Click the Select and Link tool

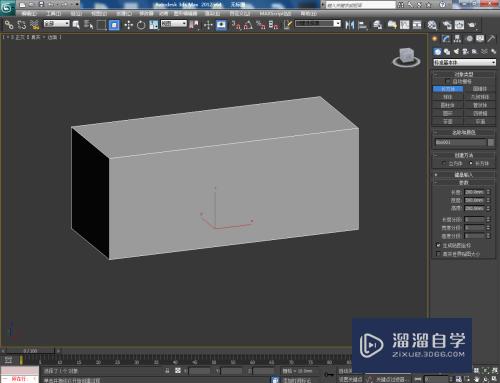pyautogui.click(x=9, y=25)
